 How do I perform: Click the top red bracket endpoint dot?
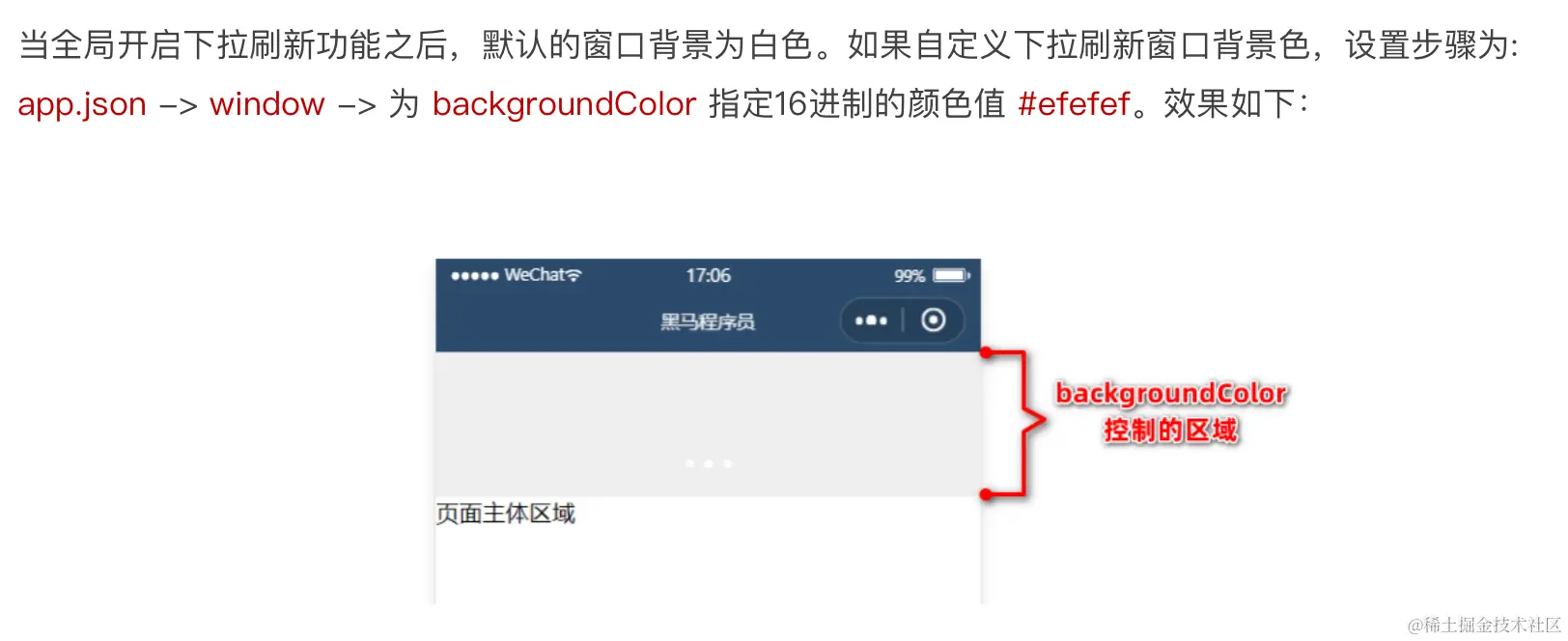point(986,352)
